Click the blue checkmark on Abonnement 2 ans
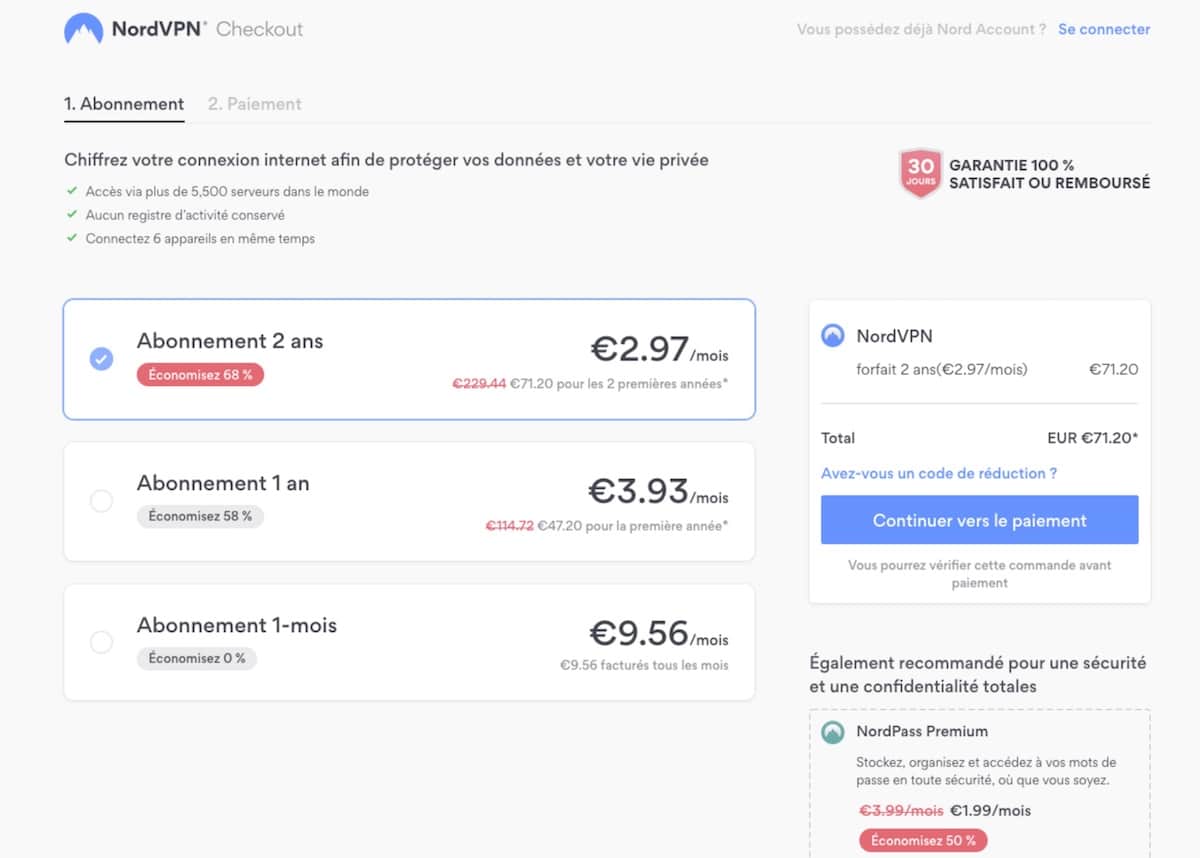Screen dimensions: 1200x858 101,358
